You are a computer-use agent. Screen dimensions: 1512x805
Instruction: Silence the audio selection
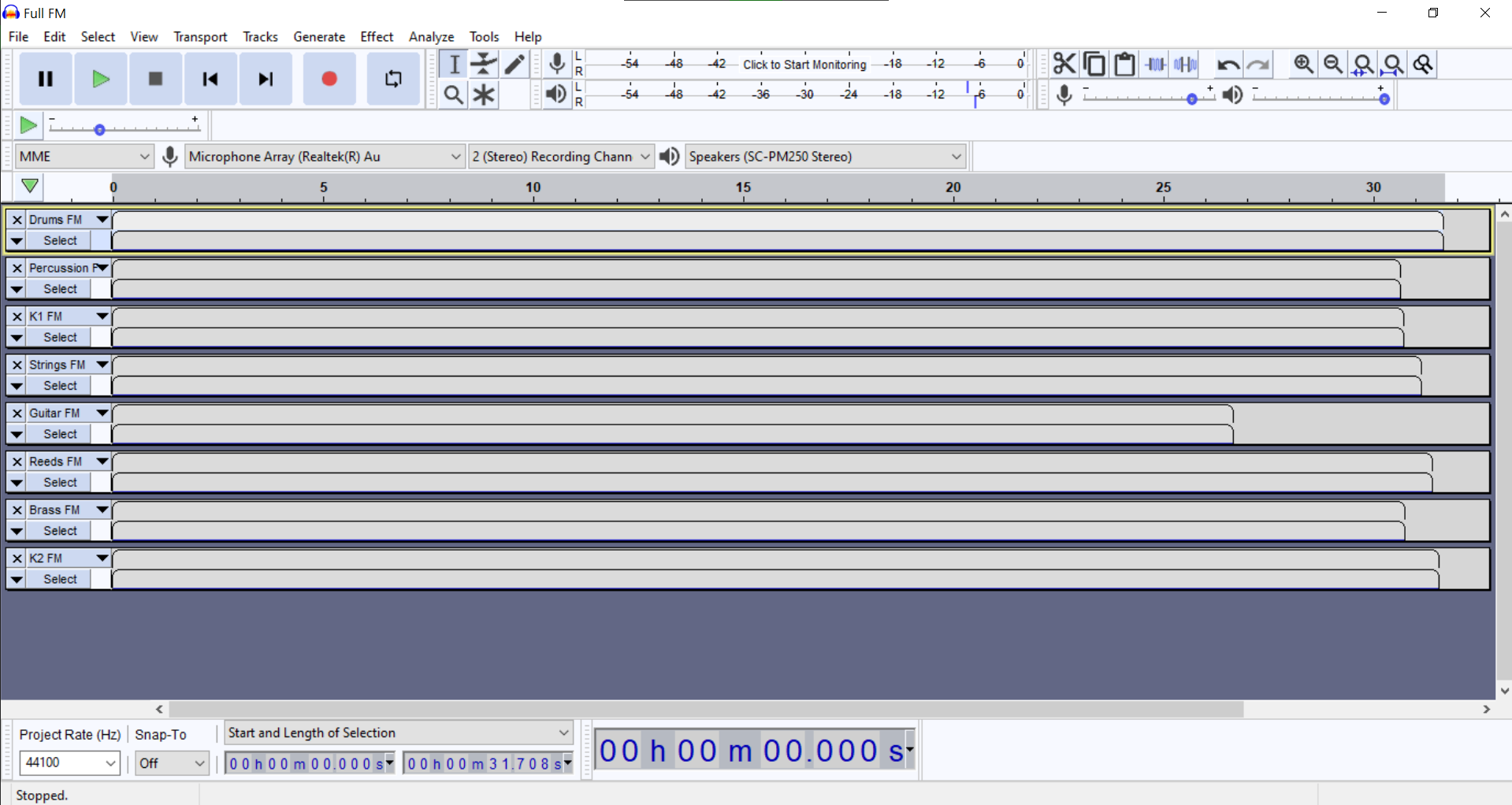1185,64
